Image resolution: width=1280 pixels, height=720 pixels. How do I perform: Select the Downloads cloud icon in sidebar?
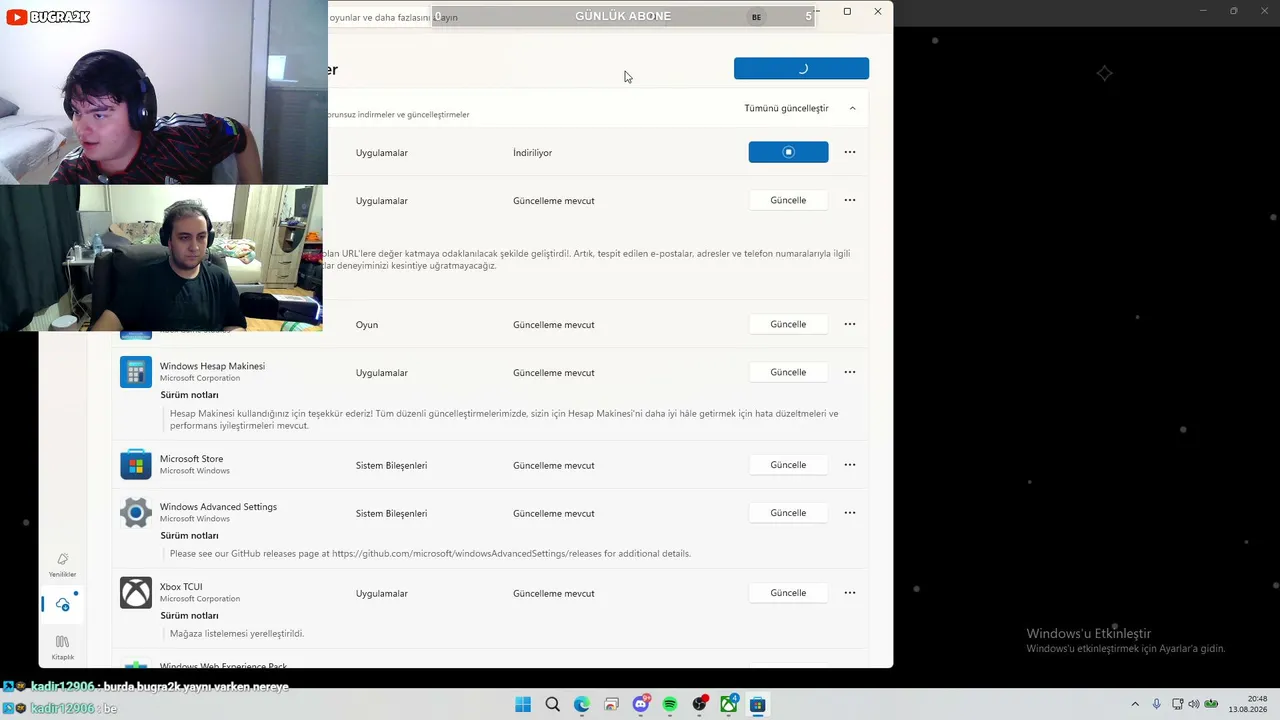pyautogui.click(x=62, y=605)
